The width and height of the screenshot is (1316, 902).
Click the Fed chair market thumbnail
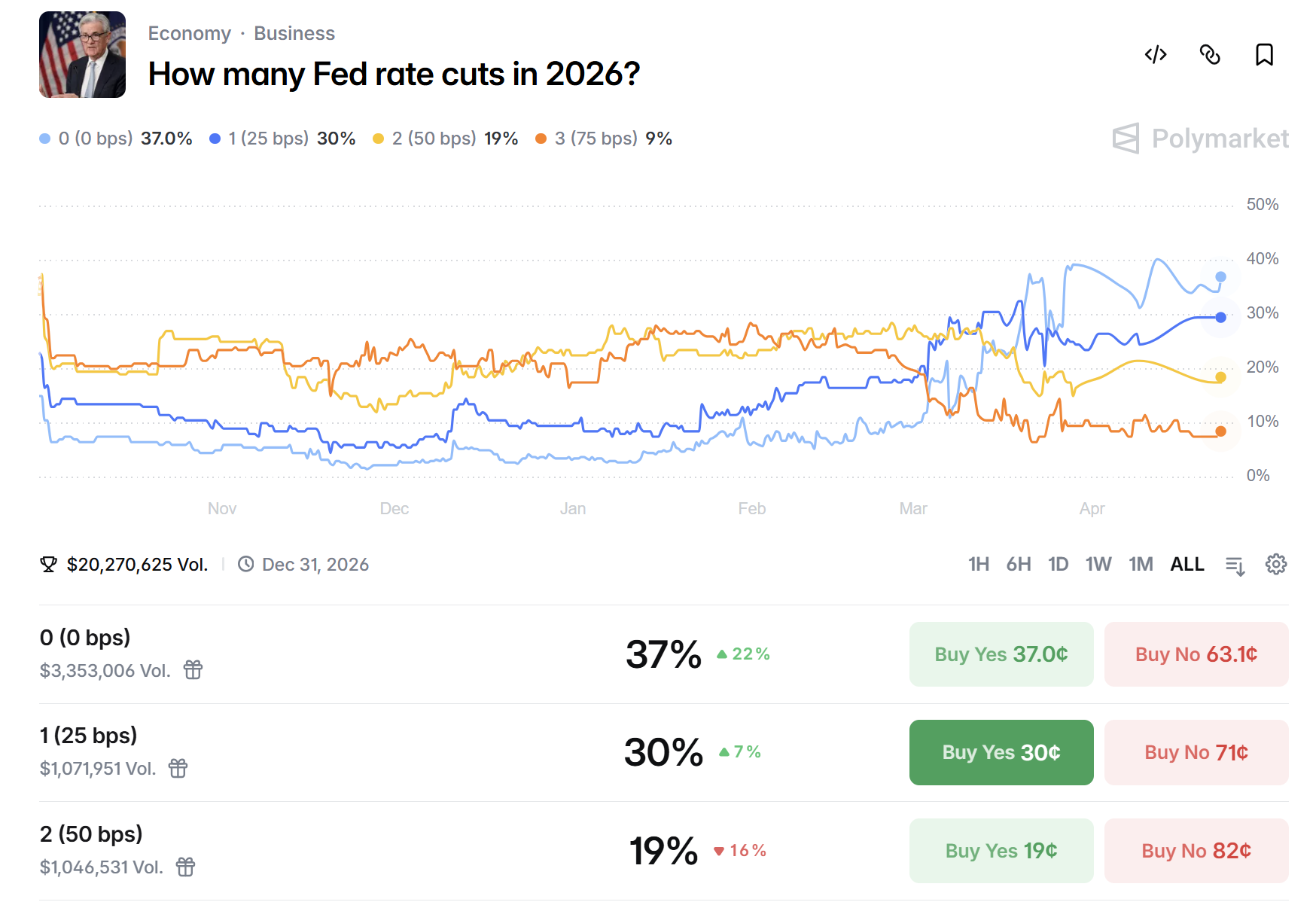[x=83, y=55]
